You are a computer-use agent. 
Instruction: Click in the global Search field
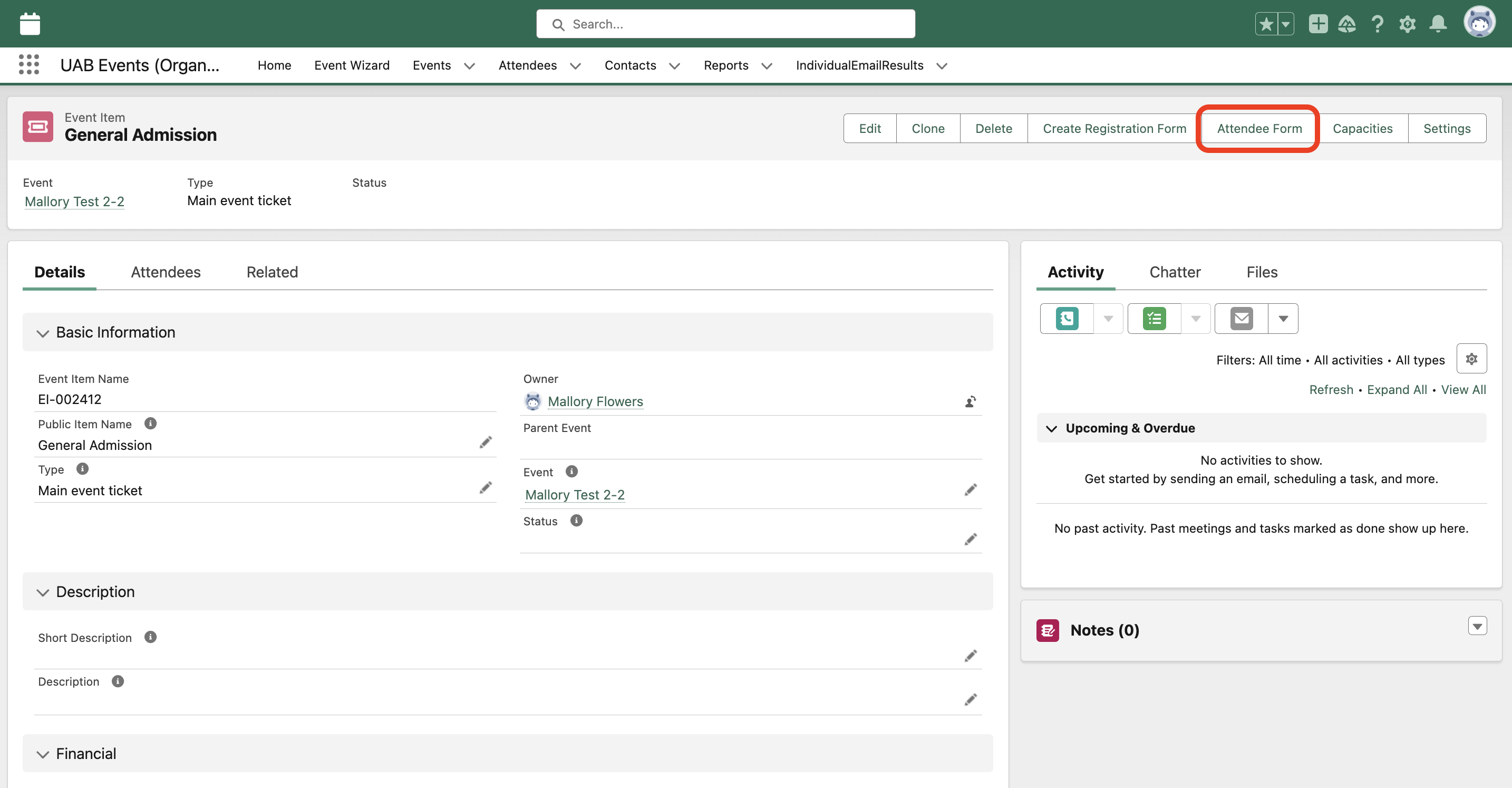725,24
